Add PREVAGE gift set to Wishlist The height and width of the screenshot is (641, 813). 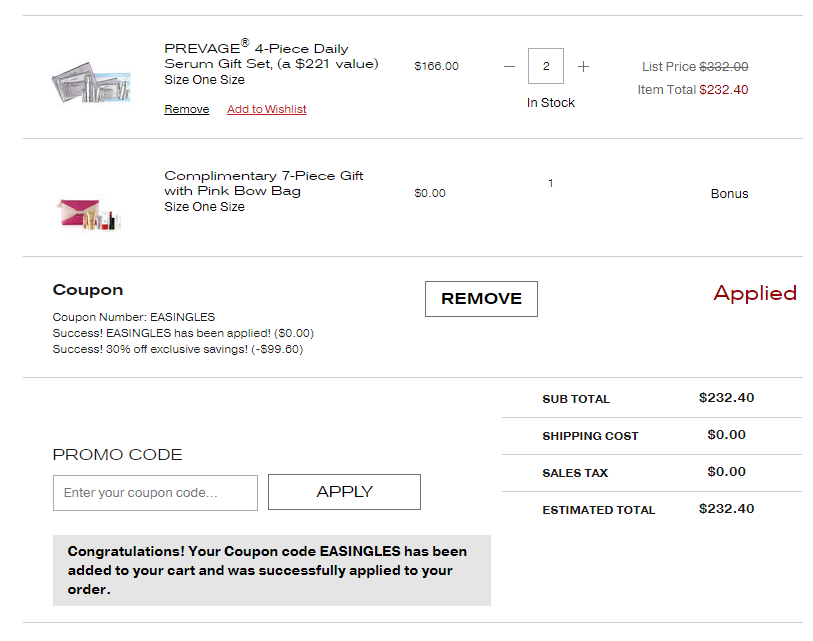(267, 109)
